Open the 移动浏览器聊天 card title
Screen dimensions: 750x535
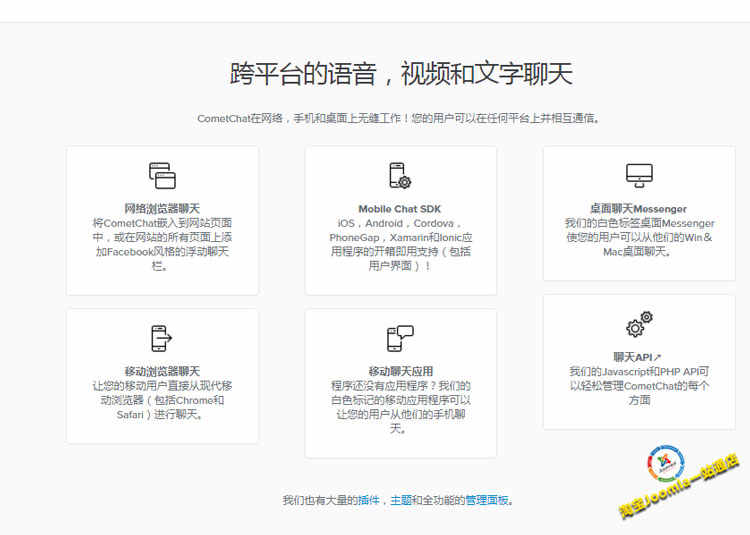[x=162, y=371]
